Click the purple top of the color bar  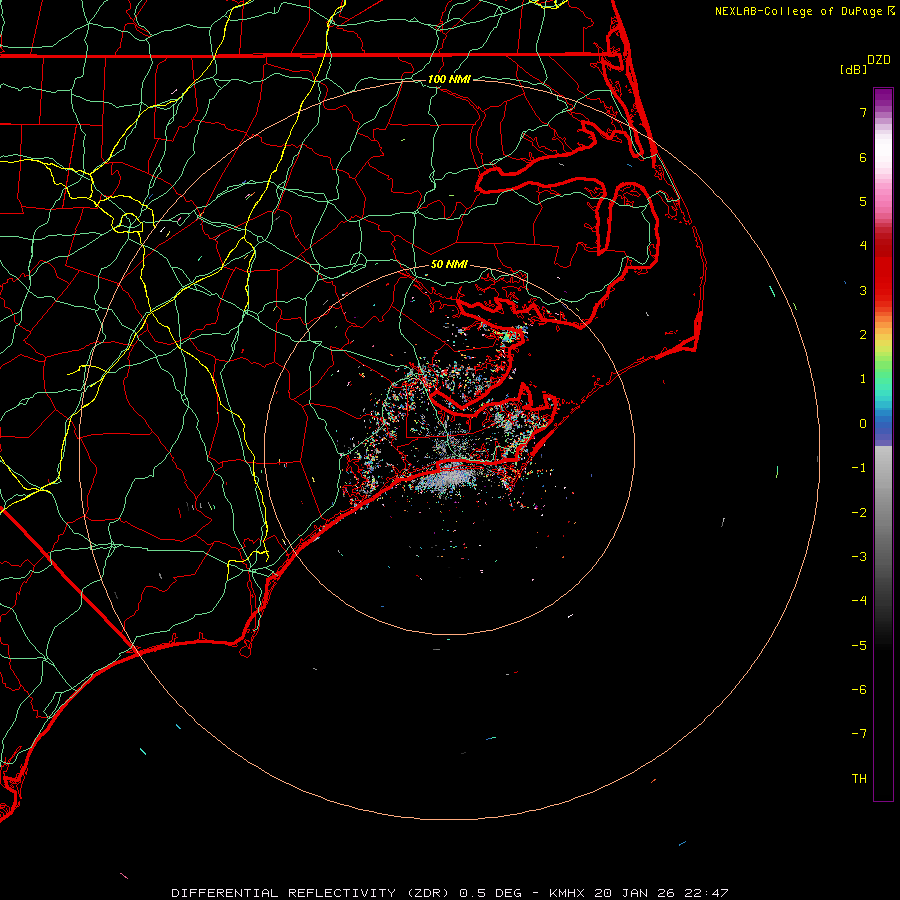883,98
